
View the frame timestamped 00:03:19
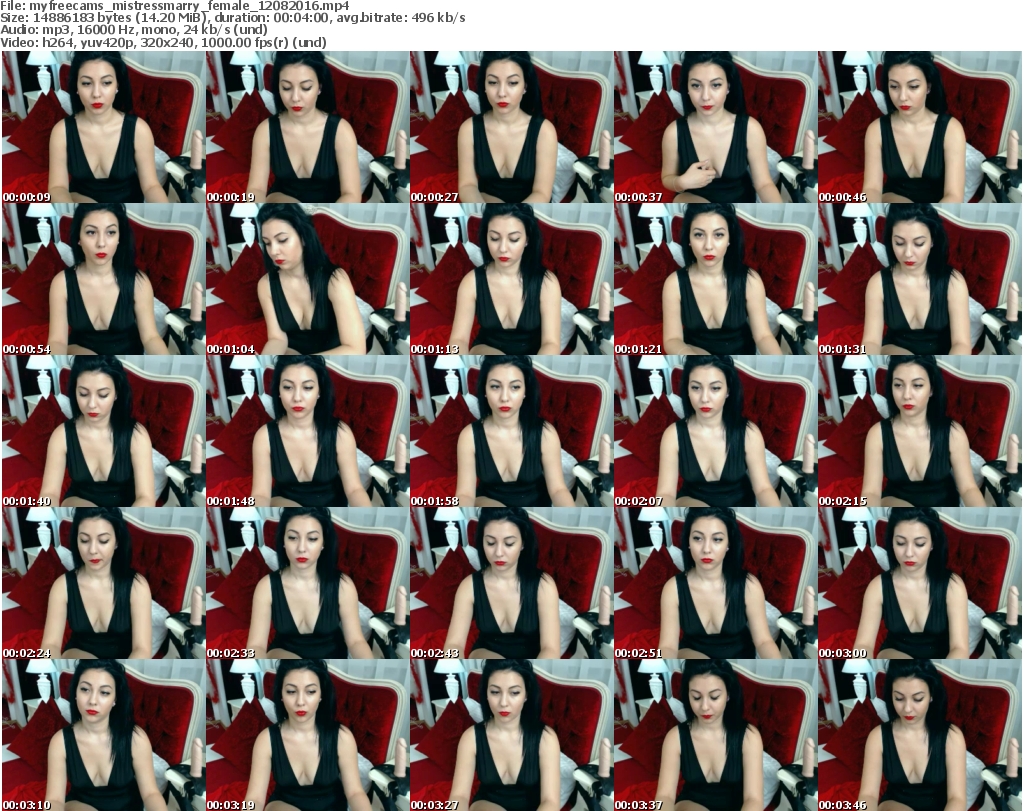308,735
